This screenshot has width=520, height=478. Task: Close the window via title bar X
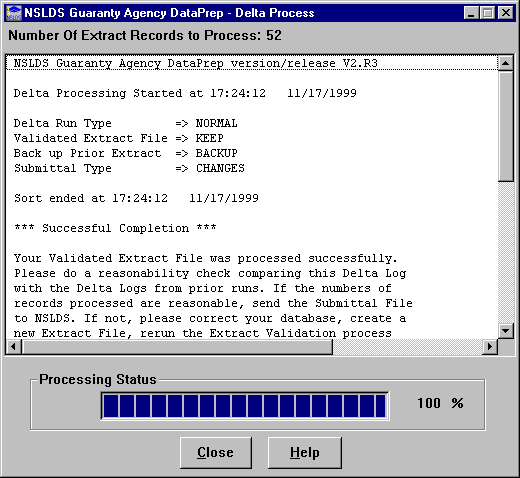(x=506, y=13)
